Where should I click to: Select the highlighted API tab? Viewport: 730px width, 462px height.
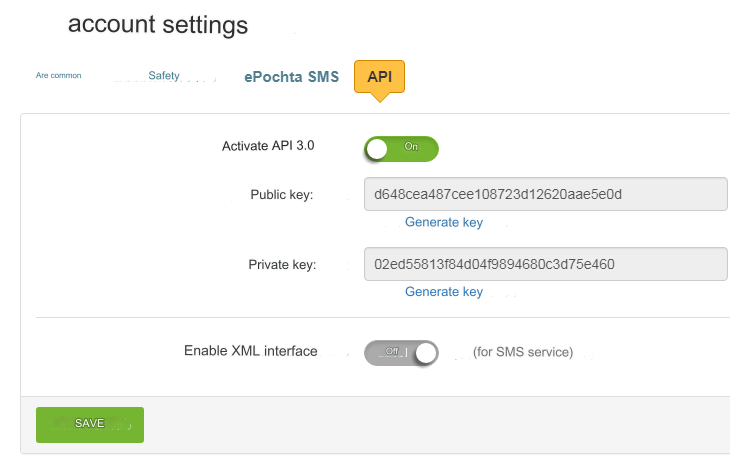click(379, 76)
